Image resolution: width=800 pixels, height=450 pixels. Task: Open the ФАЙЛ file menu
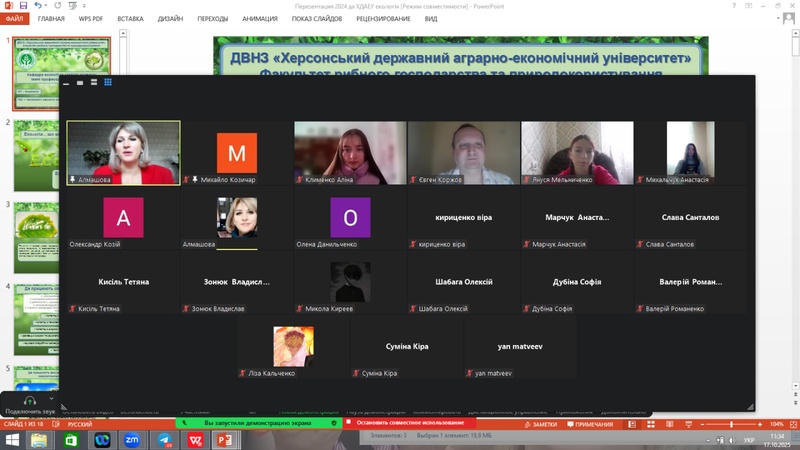point(14,18)
